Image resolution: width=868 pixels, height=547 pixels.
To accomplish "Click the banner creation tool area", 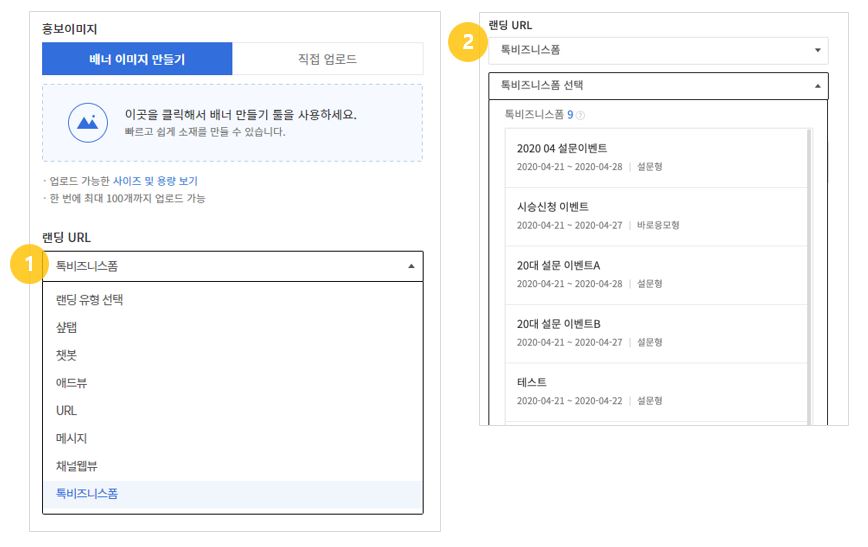I will [x=232, y=123].
